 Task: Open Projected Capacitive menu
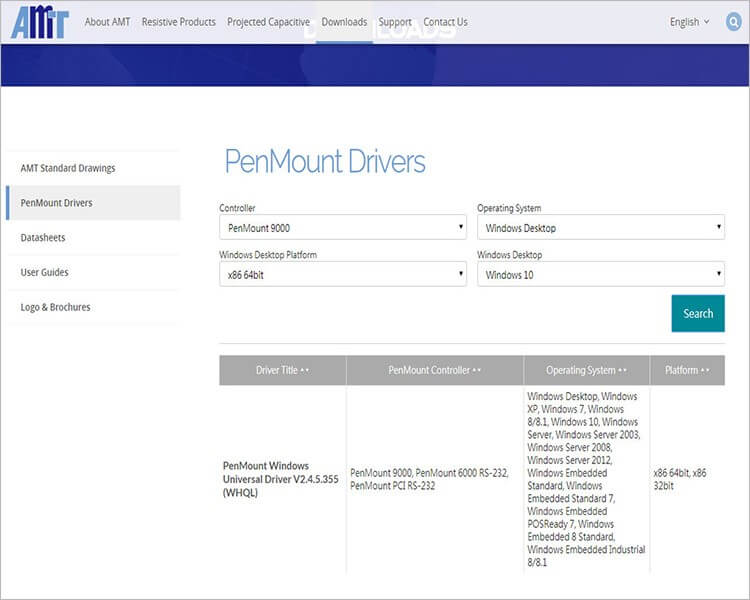click(268, 22)
